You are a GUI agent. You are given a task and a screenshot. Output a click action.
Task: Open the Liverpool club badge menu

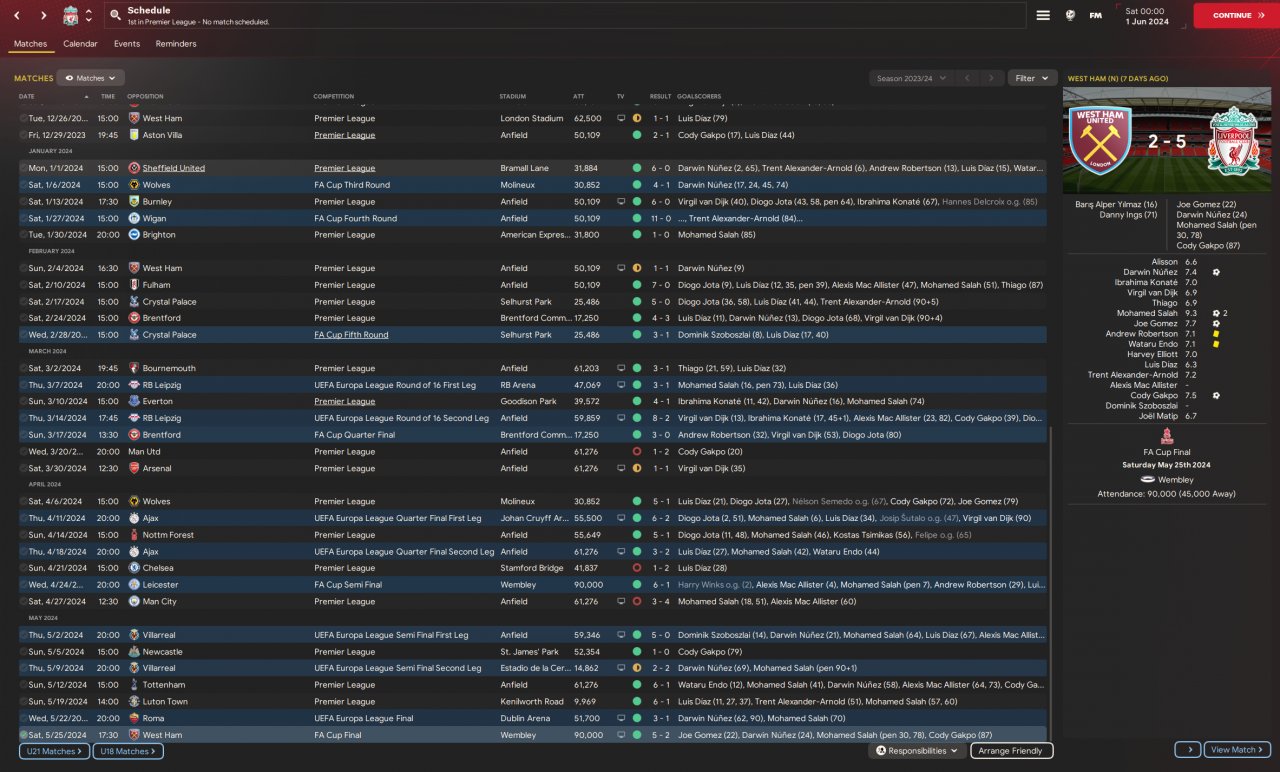(x=70, y=16)
